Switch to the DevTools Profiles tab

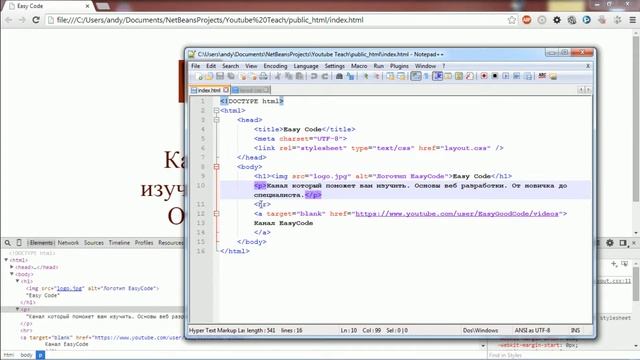(144, 243)
